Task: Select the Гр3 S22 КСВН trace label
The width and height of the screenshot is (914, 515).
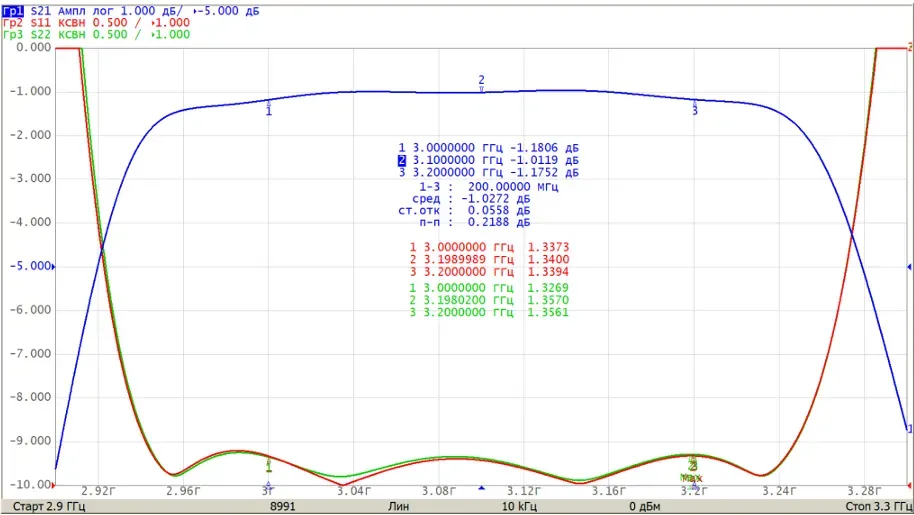Action: tap(96, 34)
